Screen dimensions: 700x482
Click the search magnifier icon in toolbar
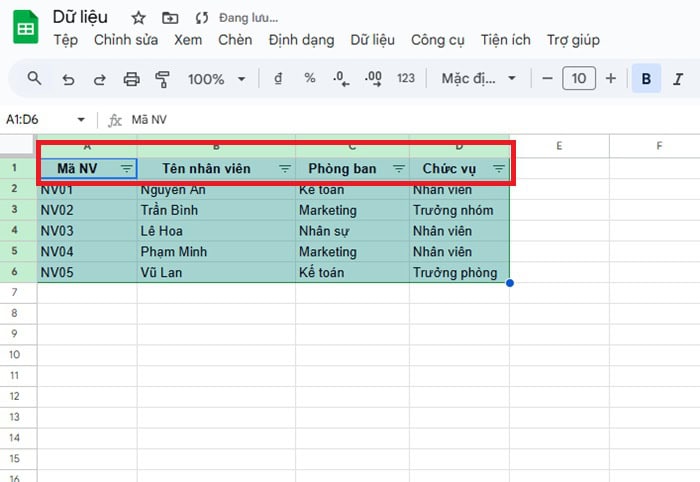[x=34, y=78]
